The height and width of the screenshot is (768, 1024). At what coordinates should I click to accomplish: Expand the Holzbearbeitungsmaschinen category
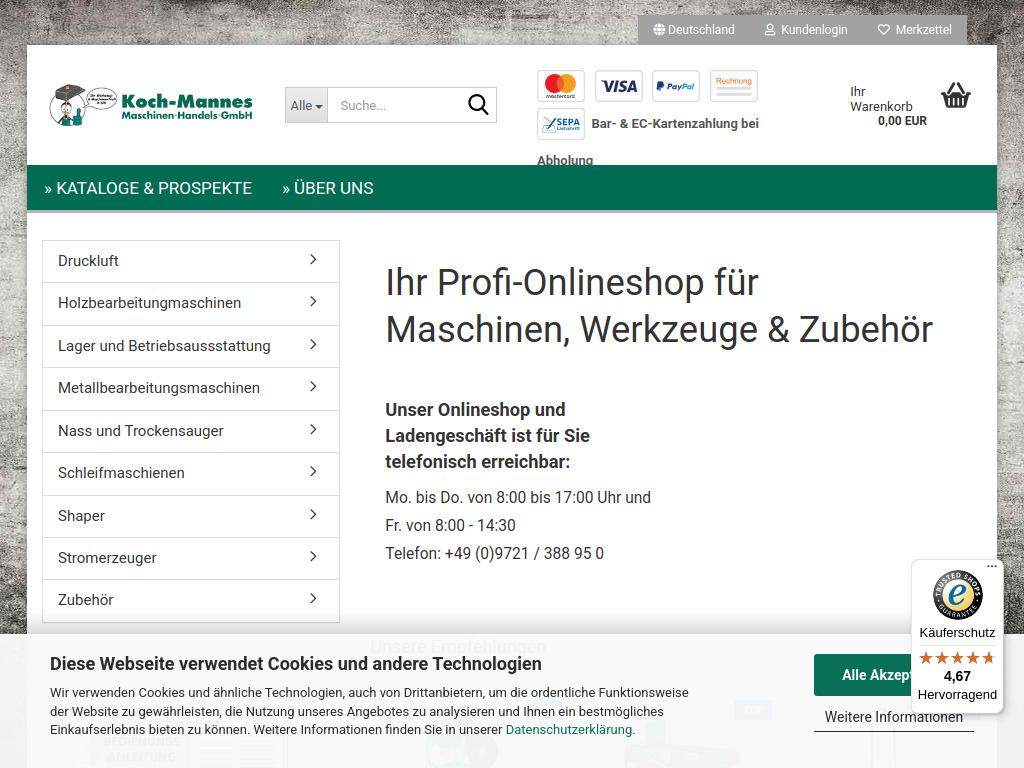point(190,303)
